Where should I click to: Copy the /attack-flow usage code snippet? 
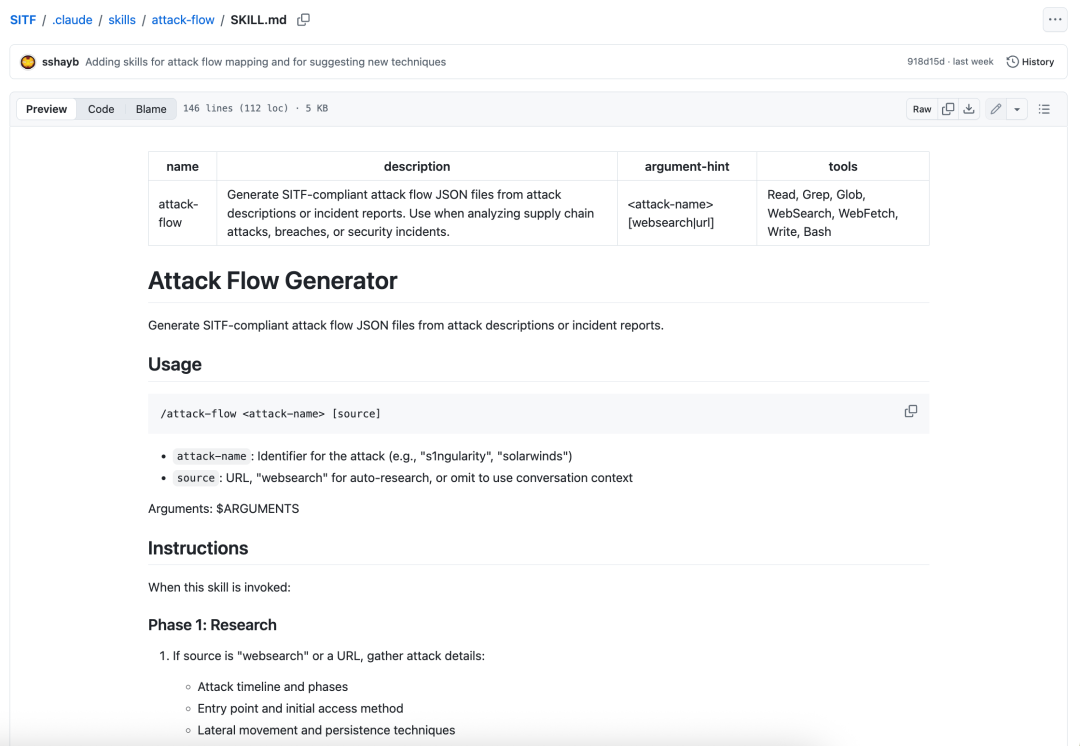coord(910,411)
